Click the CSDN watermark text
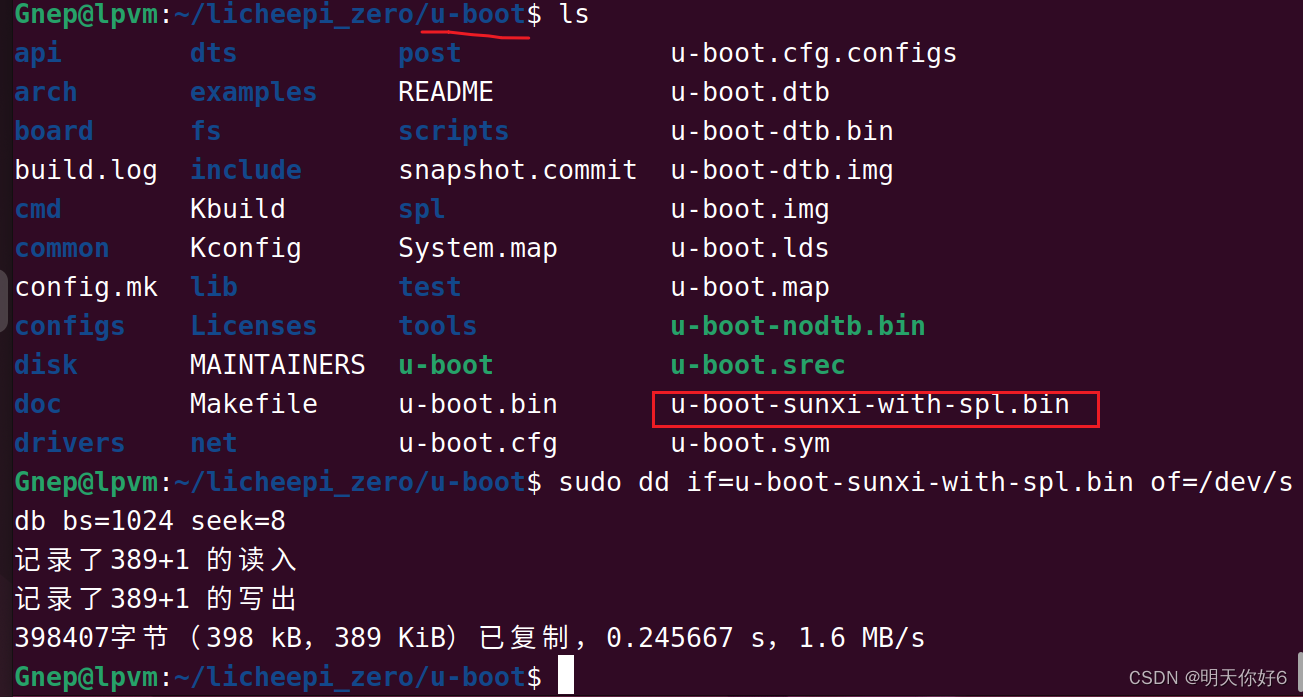The height and width of the screenshot is (697, 1303). (x=1212, y=675)
